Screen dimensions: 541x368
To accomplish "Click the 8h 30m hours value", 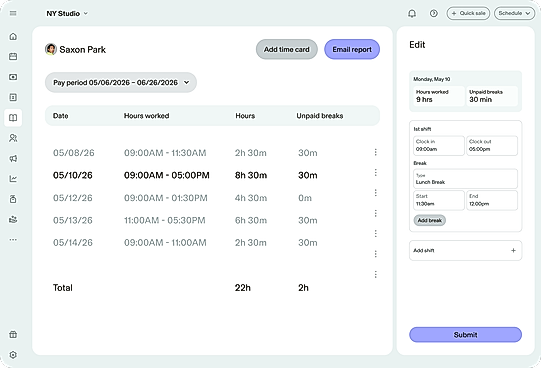I will [251, 175].
